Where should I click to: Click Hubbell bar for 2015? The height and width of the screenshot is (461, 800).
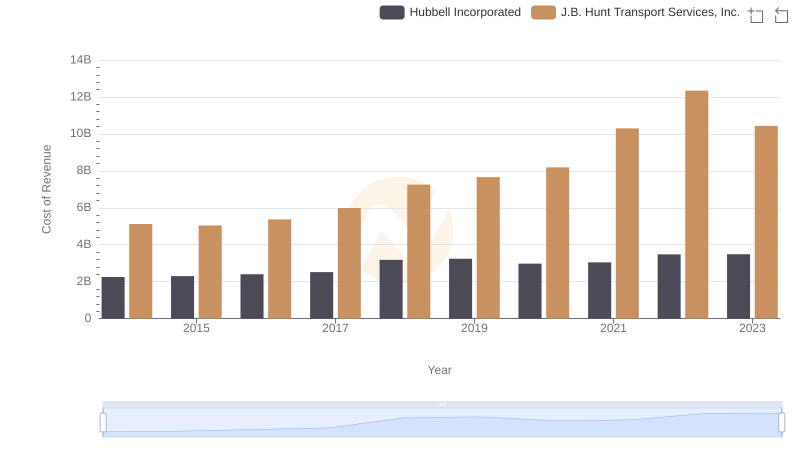[183, 297]
